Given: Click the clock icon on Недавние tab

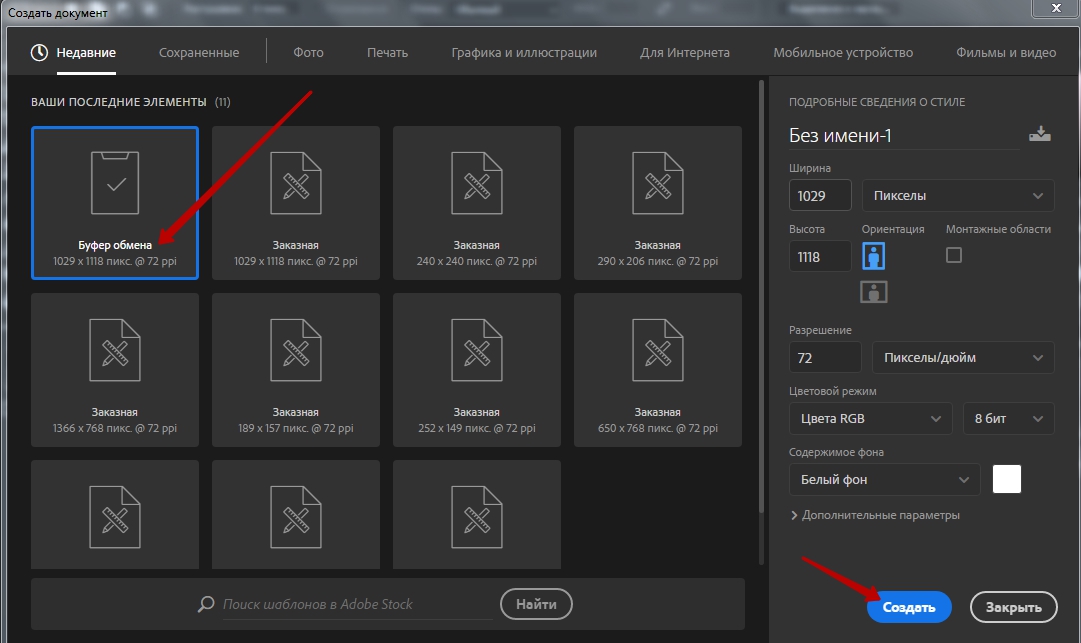Looking at the screenshot, I should point(39,52).
